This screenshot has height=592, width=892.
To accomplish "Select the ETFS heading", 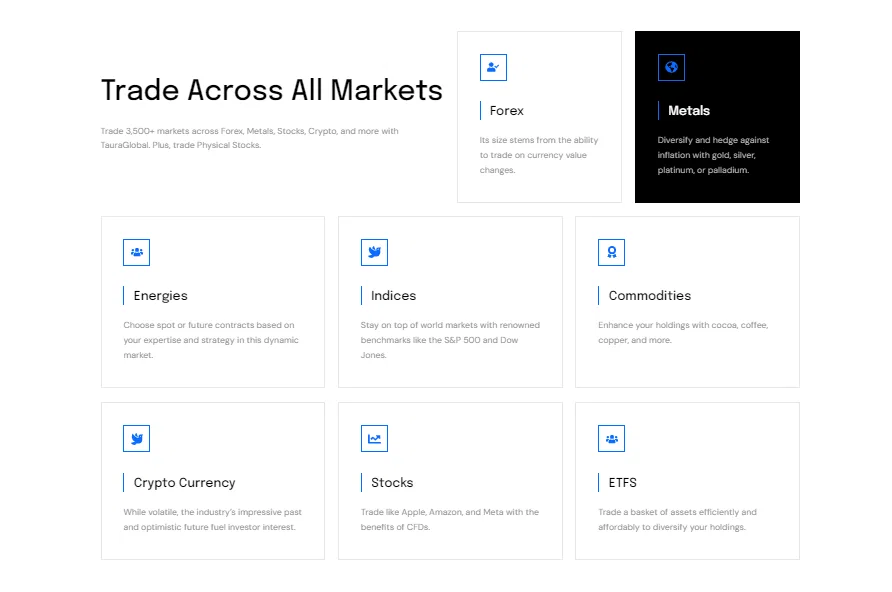I will tap(622, 482).
